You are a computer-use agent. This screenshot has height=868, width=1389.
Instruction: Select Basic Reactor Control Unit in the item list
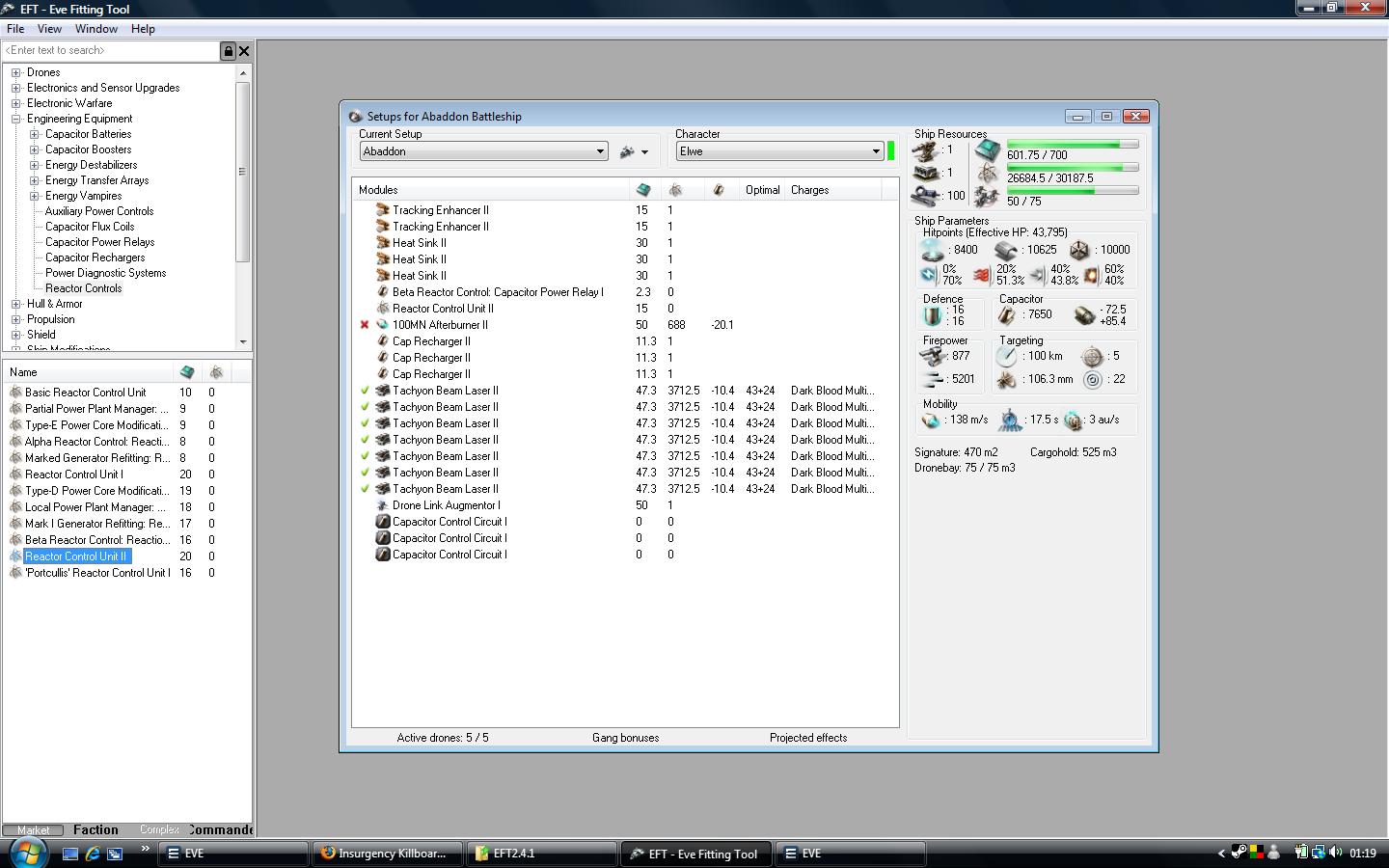coord(86,393)
